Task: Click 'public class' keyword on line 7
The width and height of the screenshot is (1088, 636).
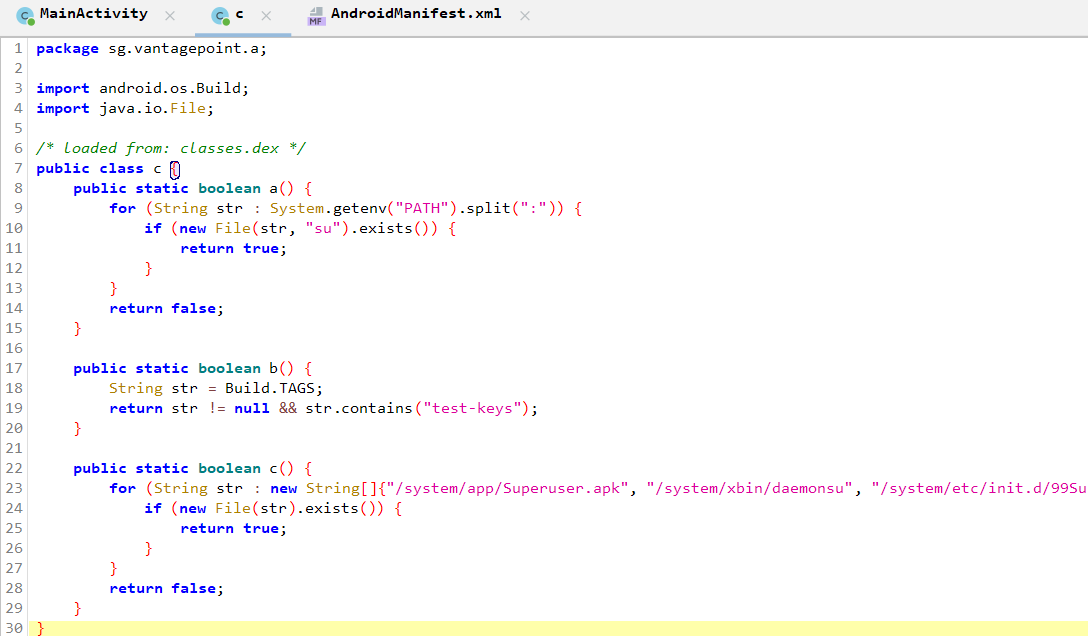Action: coord(90,169)
